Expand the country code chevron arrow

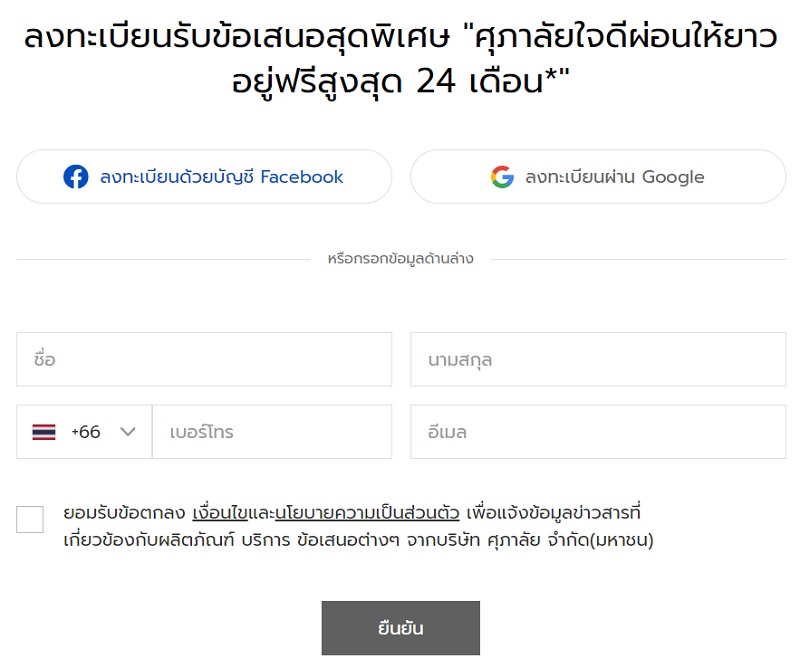128,432
